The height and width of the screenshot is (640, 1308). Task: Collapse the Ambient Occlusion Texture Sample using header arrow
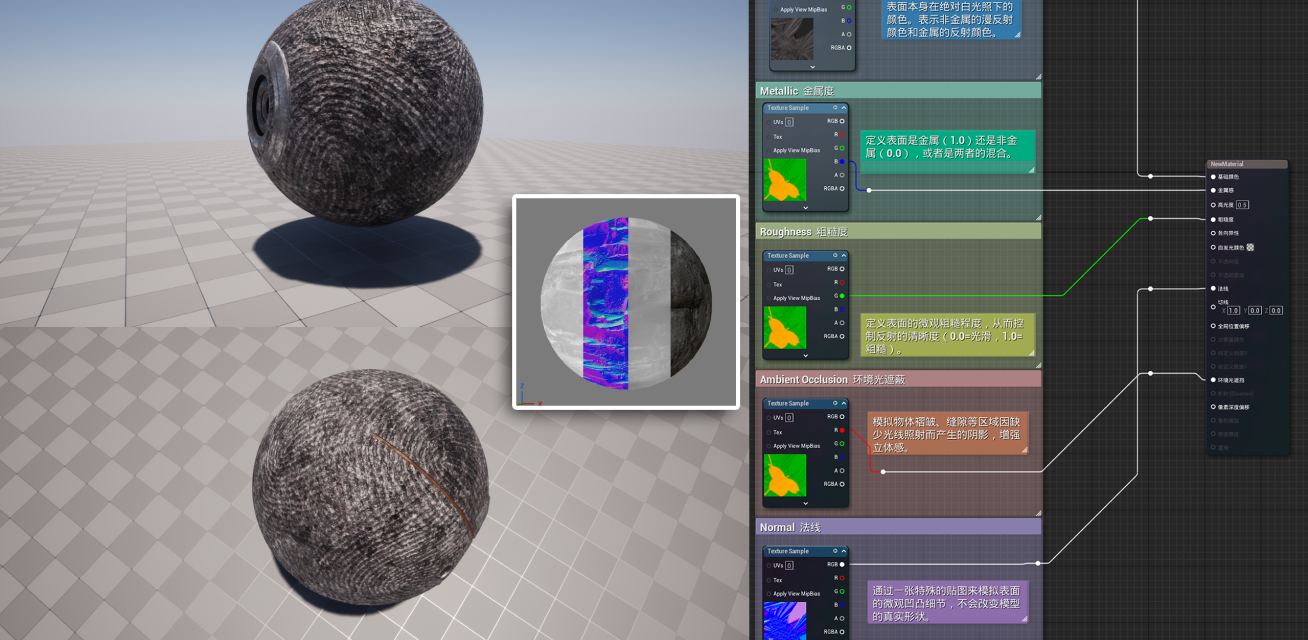click(844, 403)
